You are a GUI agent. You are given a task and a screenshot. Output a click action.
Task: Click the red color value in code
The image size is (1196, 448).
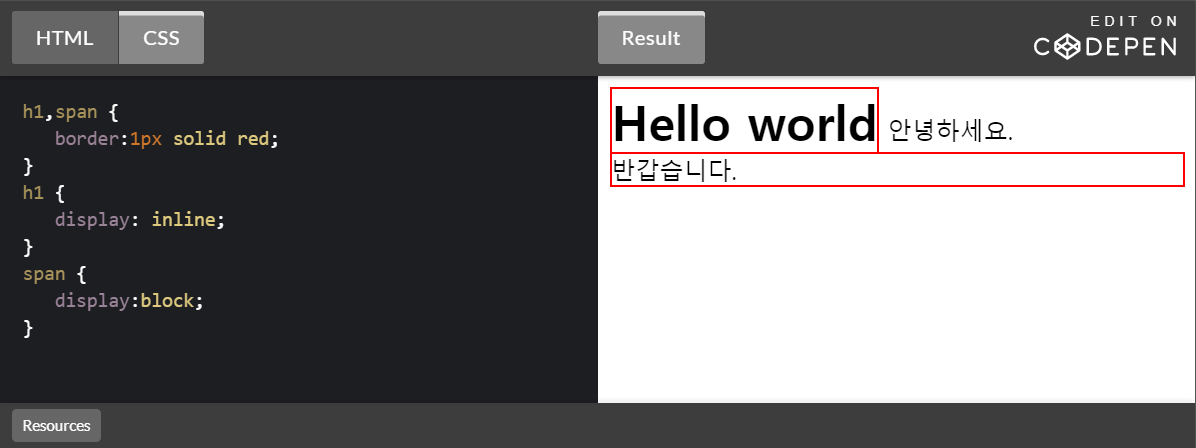[253, 139]
